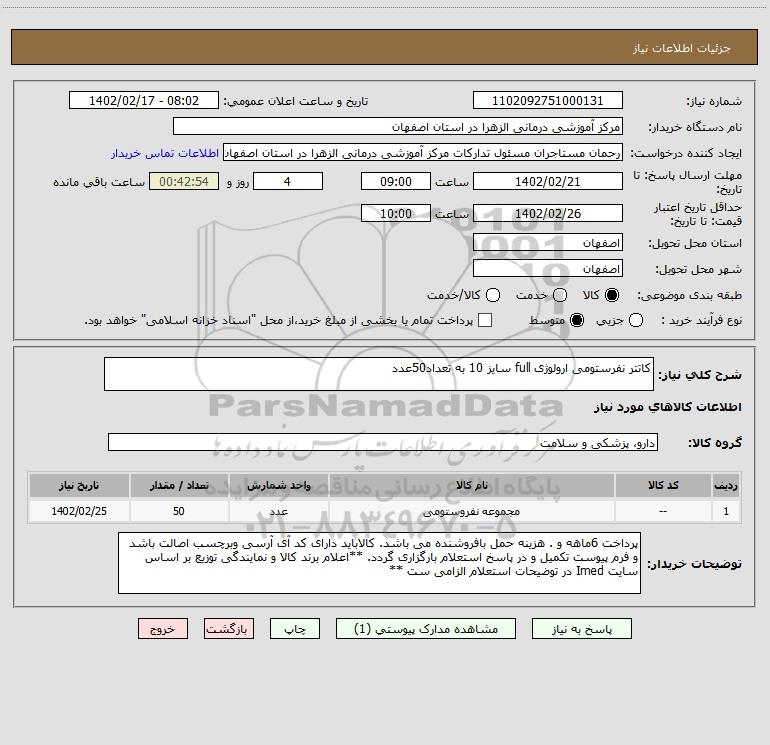Click the buyer notes text area
The height and width of the screenshot is (745, 770).
(379, 563)
